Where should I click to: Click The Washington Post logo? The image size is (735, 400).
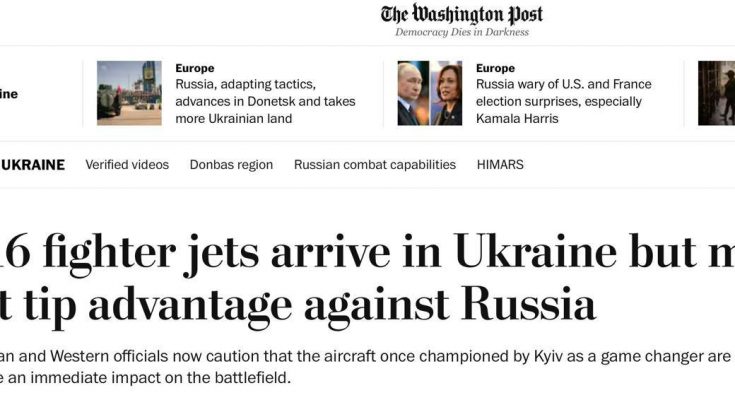tap(462, 14)
